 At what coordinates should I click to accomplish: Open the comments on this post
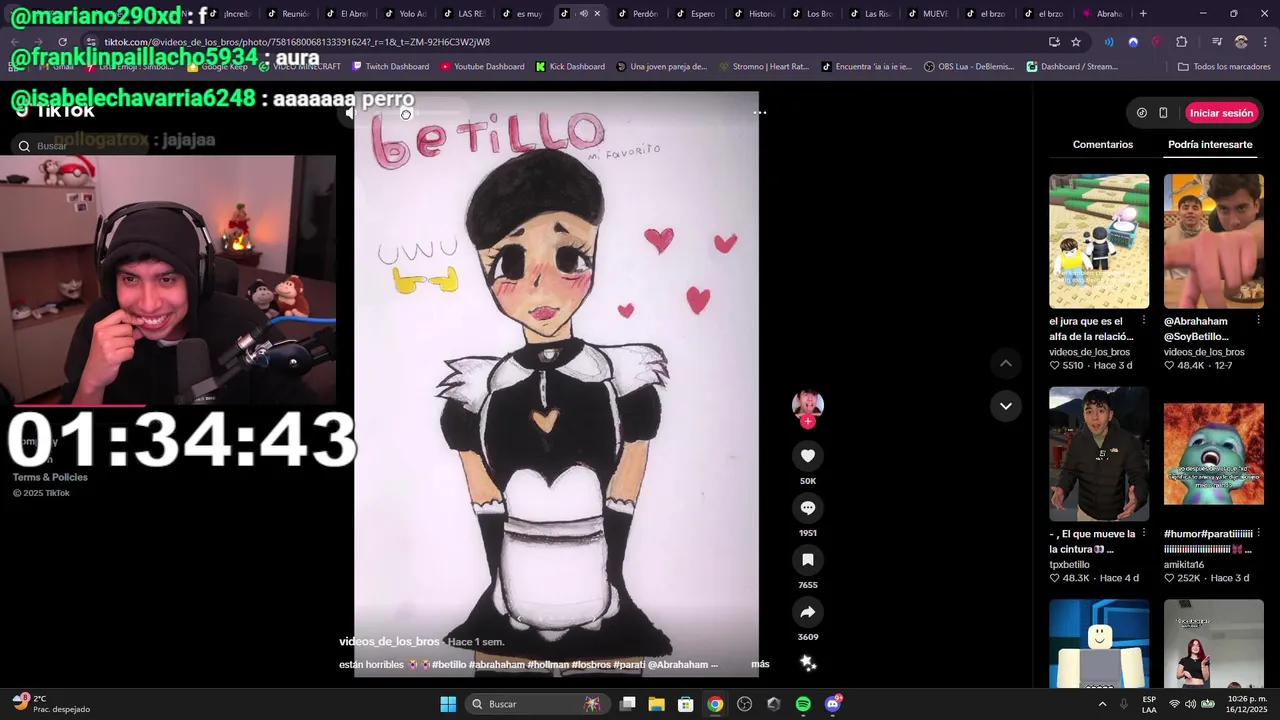tap(808, 508)
